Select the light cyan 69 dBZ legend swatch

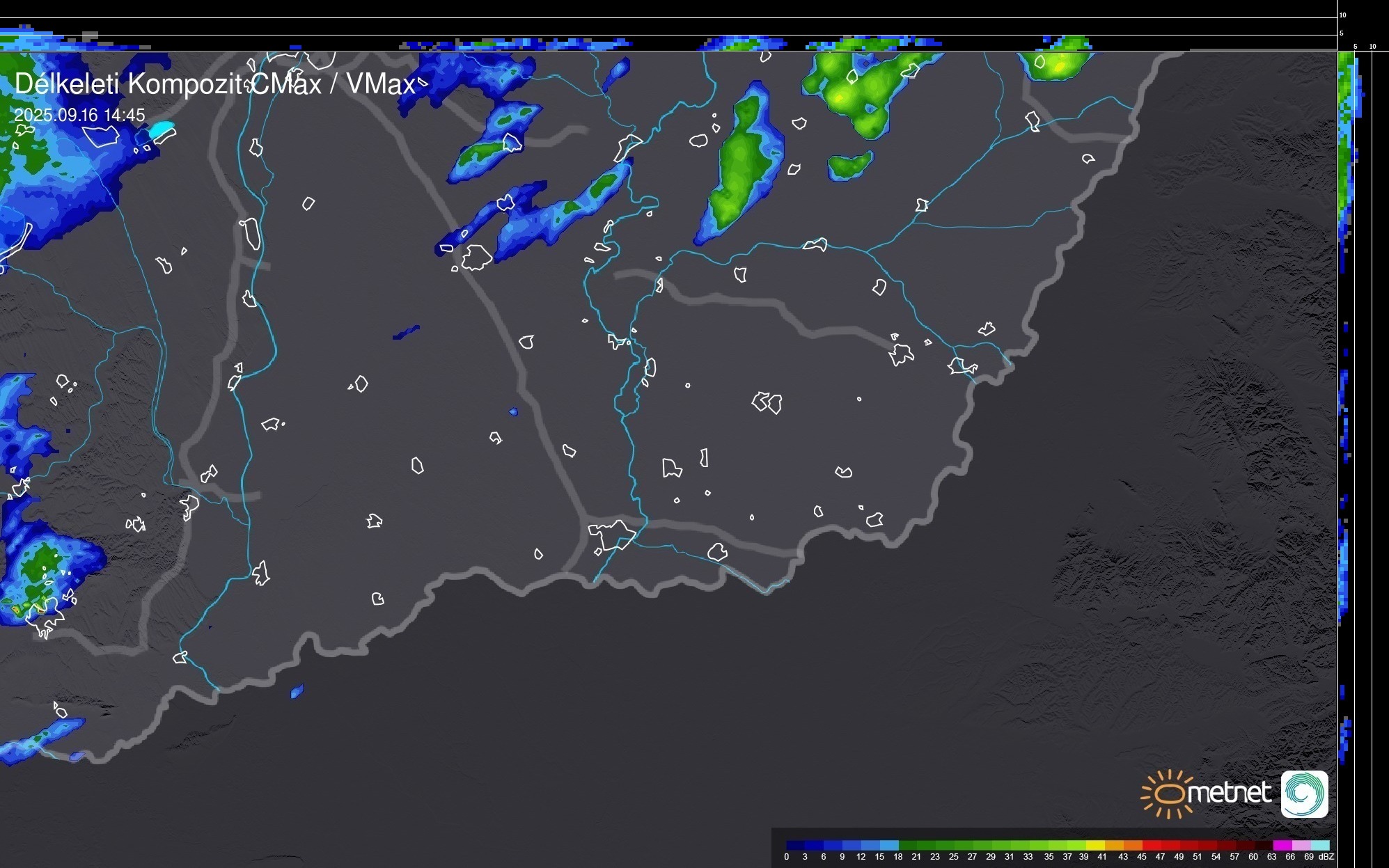(x=1320, y=845)
